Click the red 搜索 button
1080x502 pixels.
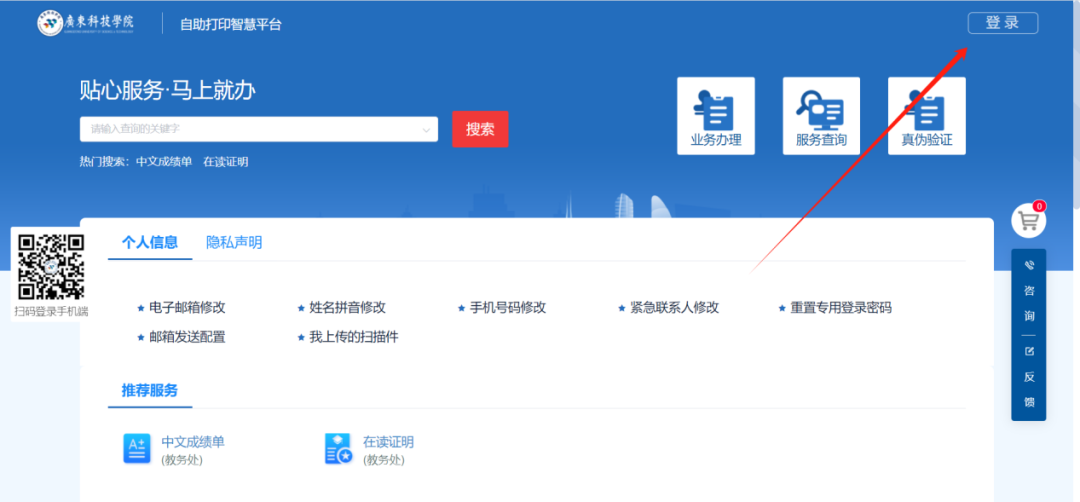click(x=480, y=129)
